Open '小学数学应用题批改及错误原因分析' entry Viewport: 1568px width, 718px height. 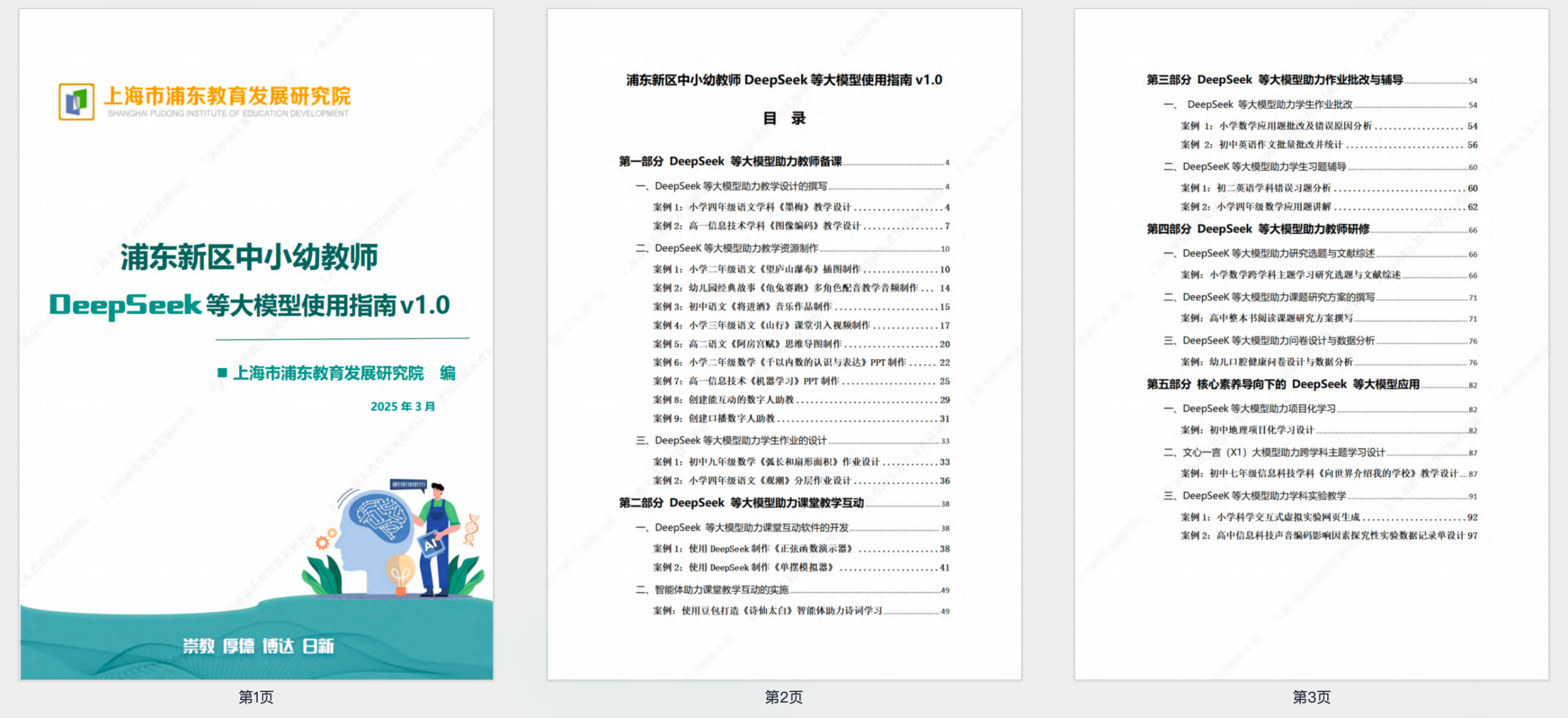[x=1329, y=126]
